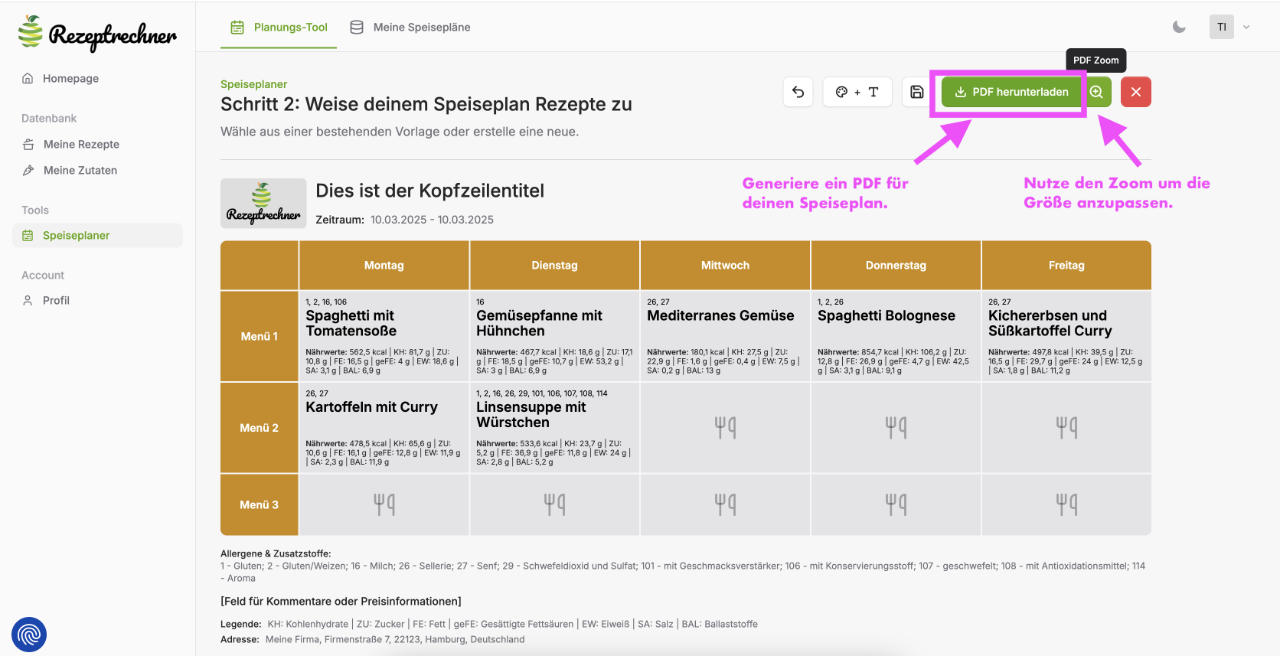Image resolution: width=1280 pixels, height=656 pixels.
Task: Open the TI user account dropdown
Action: click(1230, 27)
